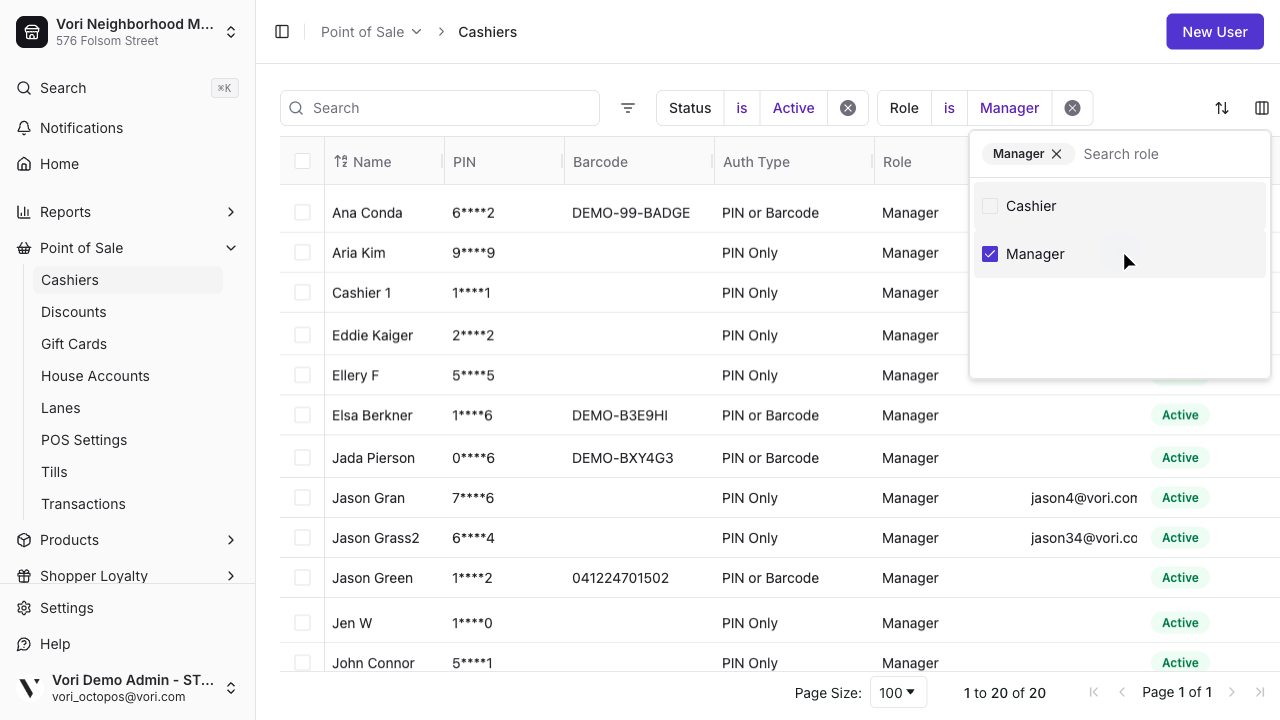The height and width of the screenshot is (720, 1280).
Task: Select the header checkbox to choose all rows
Action: 302,161
